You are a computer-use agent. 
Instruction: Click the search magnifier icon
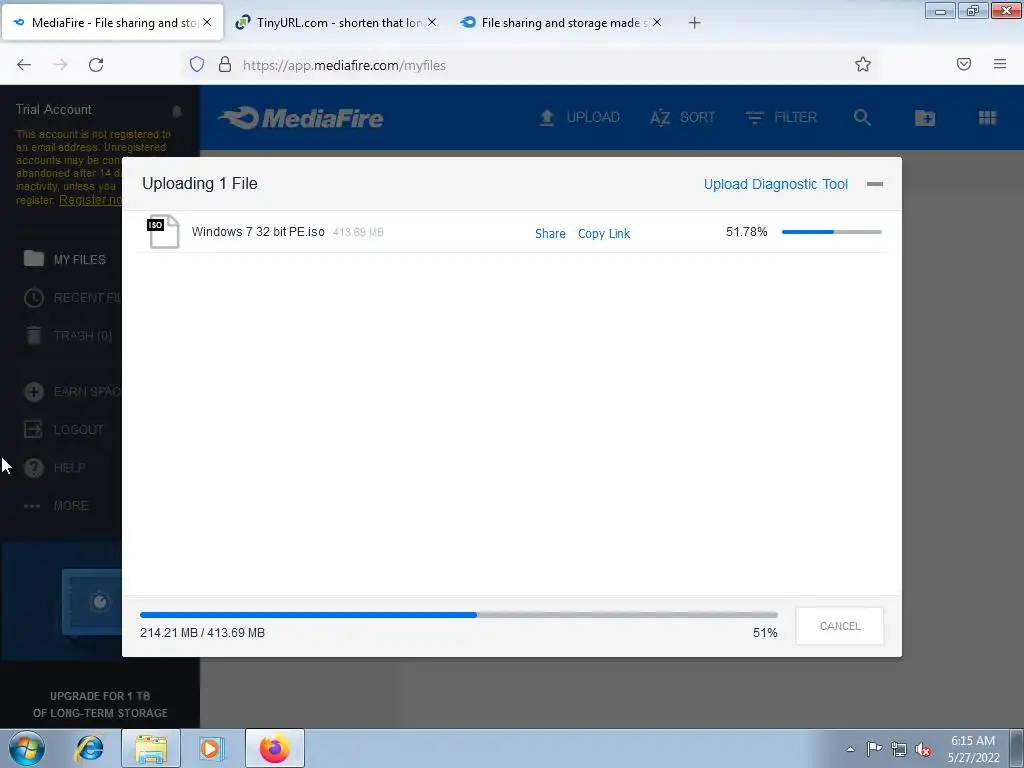coord(862,118)
